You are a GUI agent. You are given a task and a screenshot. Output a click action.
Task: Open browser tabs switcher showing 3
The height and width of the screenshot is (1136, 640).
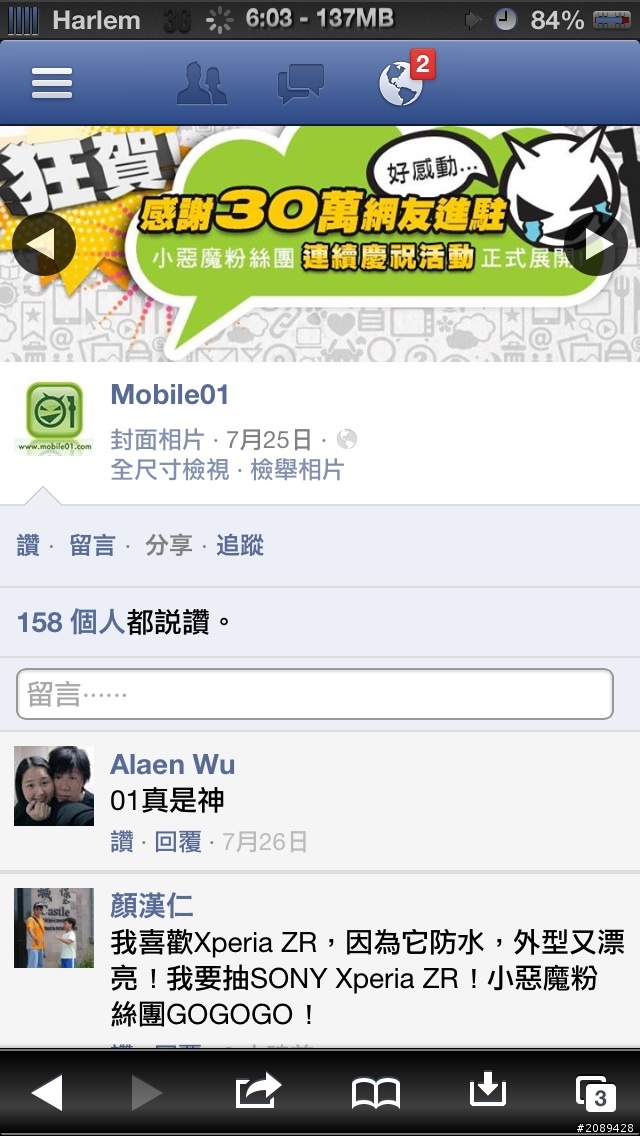(596, 1093)
